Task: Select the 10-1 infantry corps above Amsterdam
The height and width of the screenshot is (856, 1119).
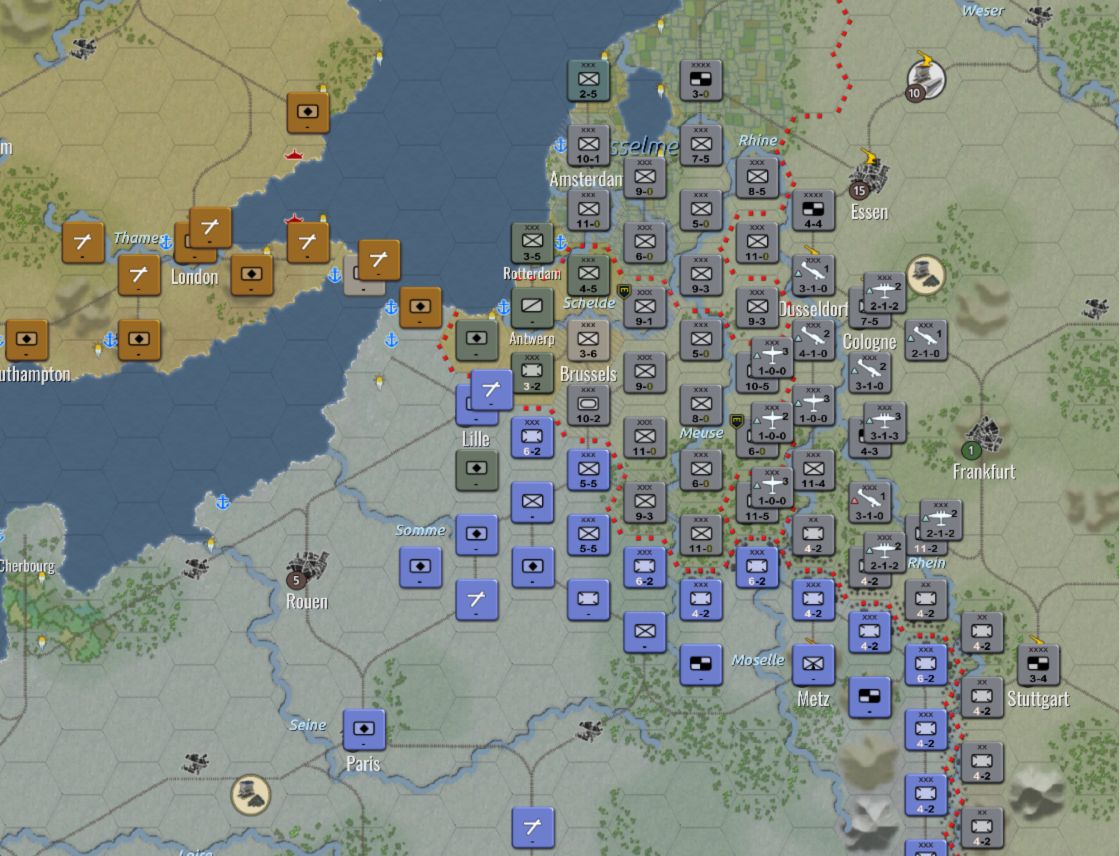Action: tap(588, 145)
